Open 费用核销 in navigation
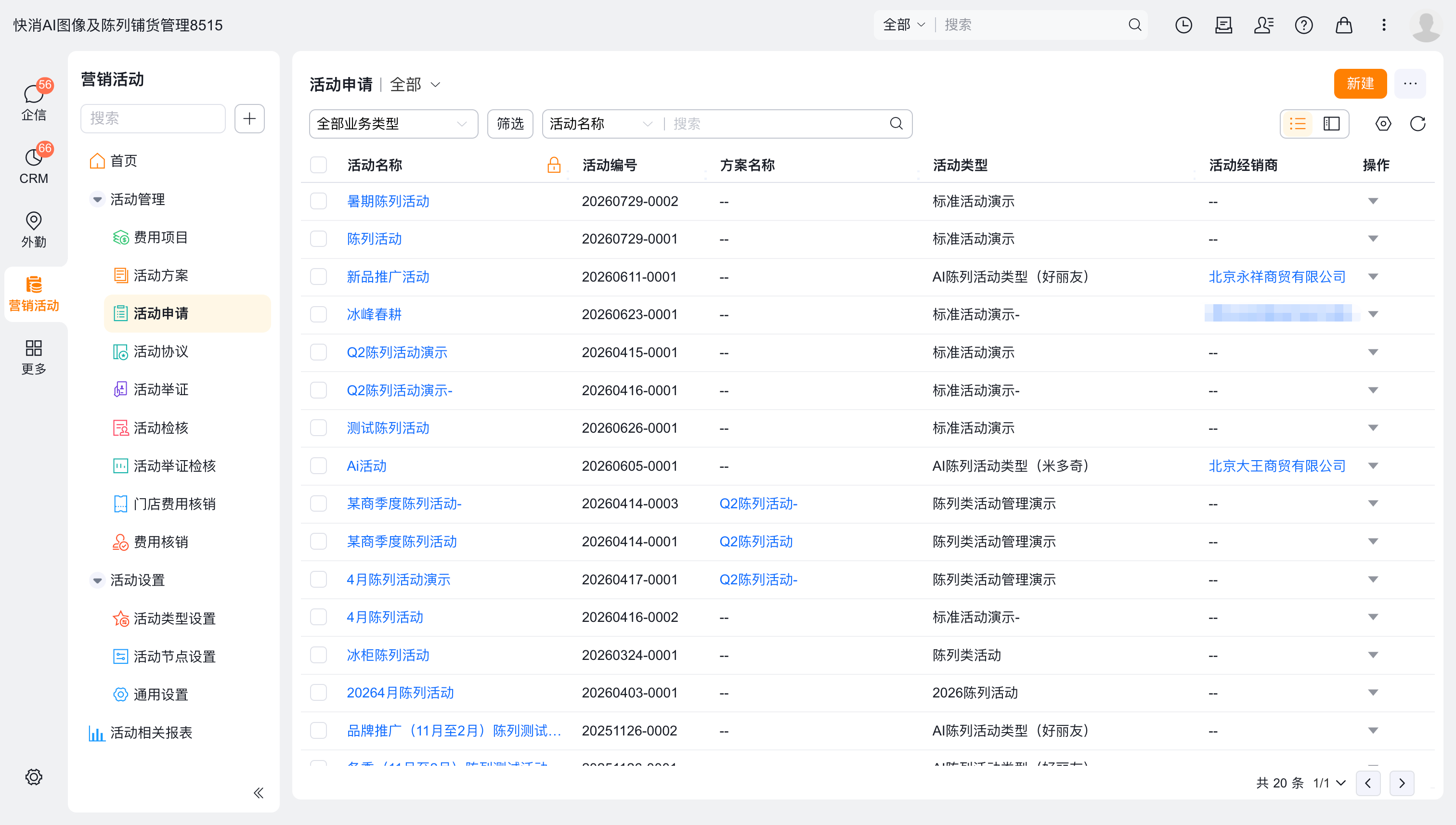Image resolution: width=1456 pixels, height=825 pixels. click(x=160, y=542)
